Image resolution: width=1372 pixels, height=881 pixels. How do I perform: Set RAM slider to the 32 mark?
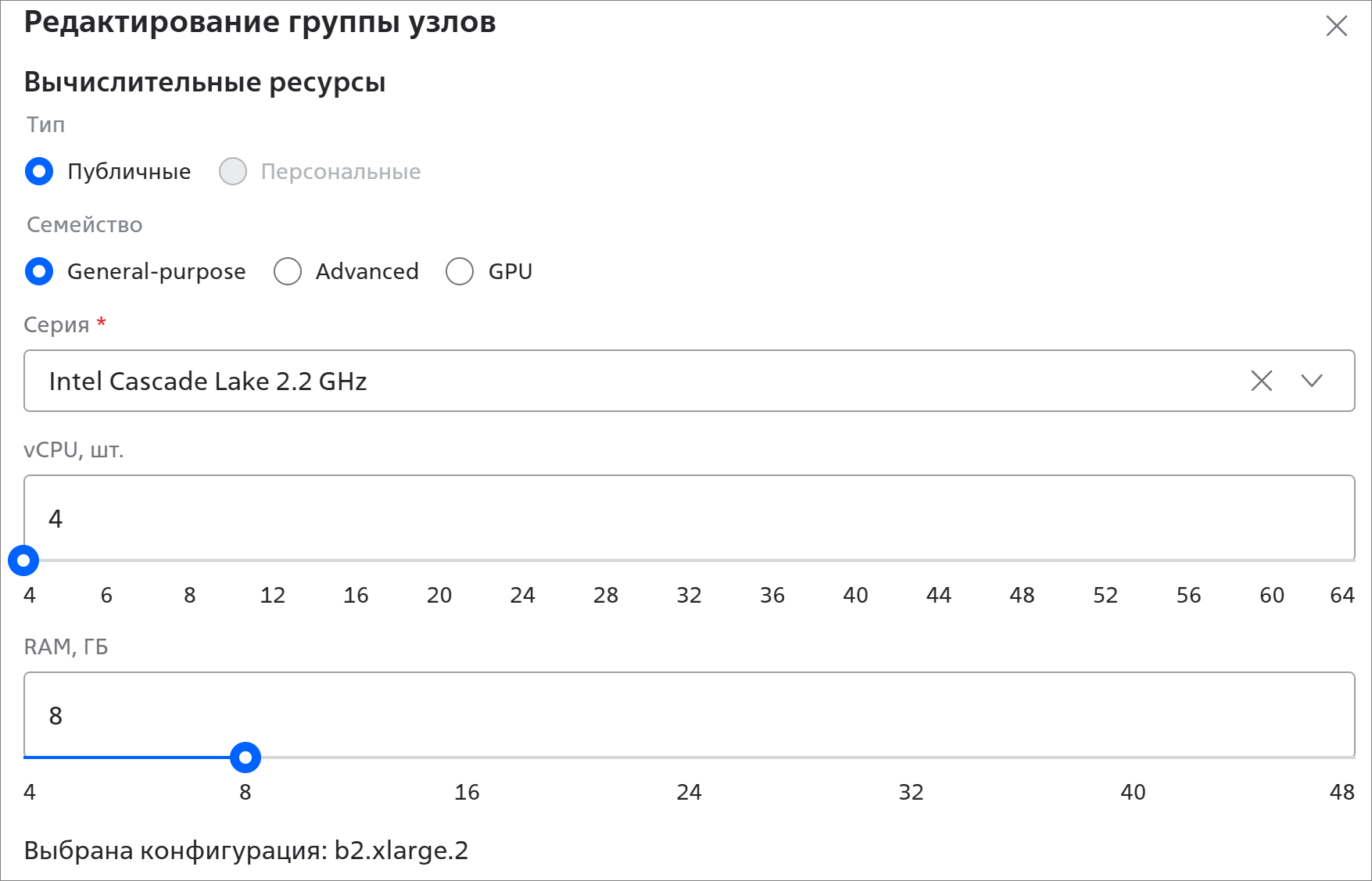(912, 757)
